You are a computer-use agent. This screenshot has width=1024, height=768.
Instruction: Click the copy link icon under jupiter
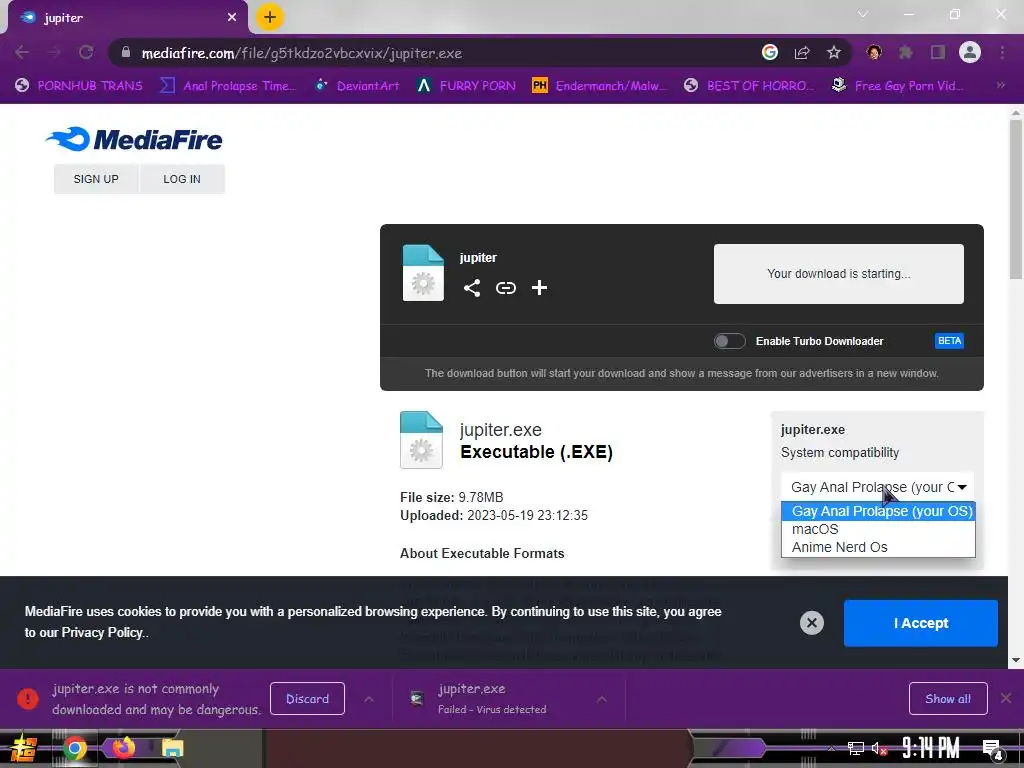(505, 288)
